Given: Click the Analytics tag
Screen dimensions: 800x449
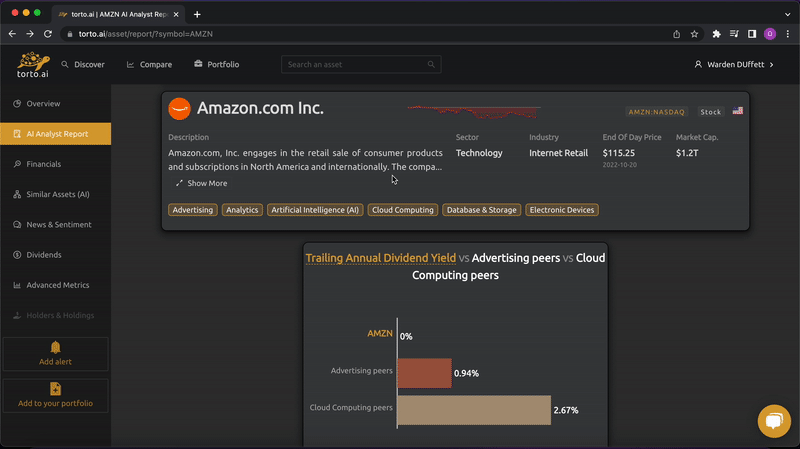Looking at the screenshot, I should tap(242, 210).
